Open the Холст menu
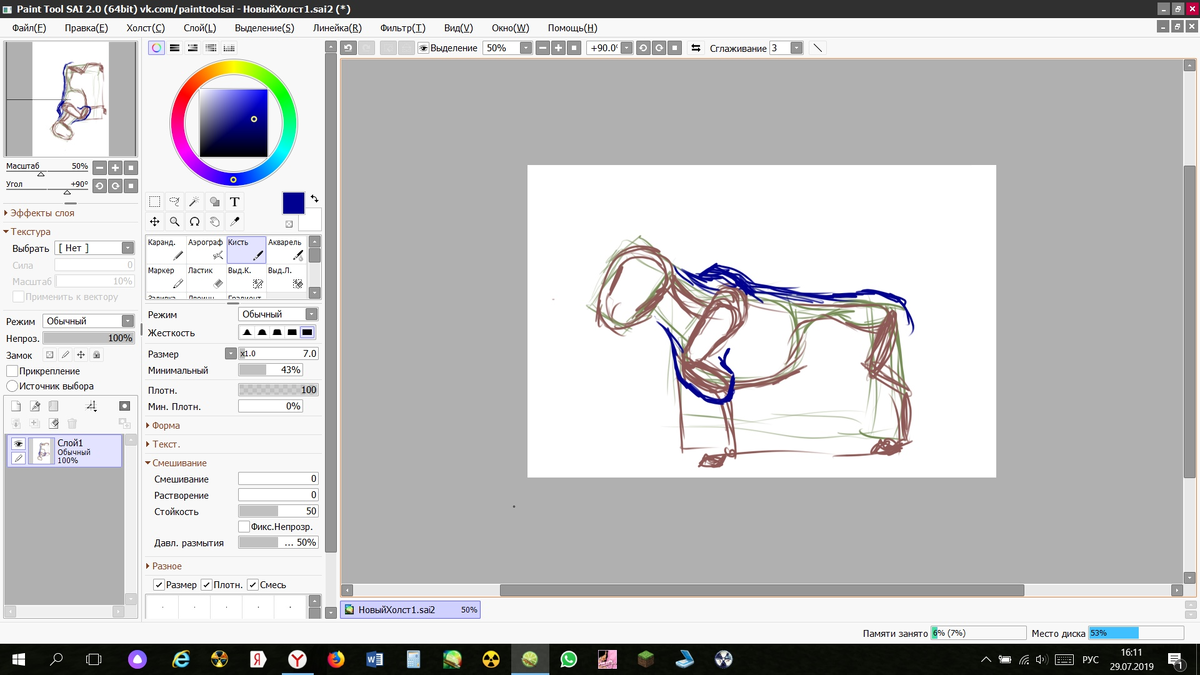1200x675 pixels. pos(146,28)
